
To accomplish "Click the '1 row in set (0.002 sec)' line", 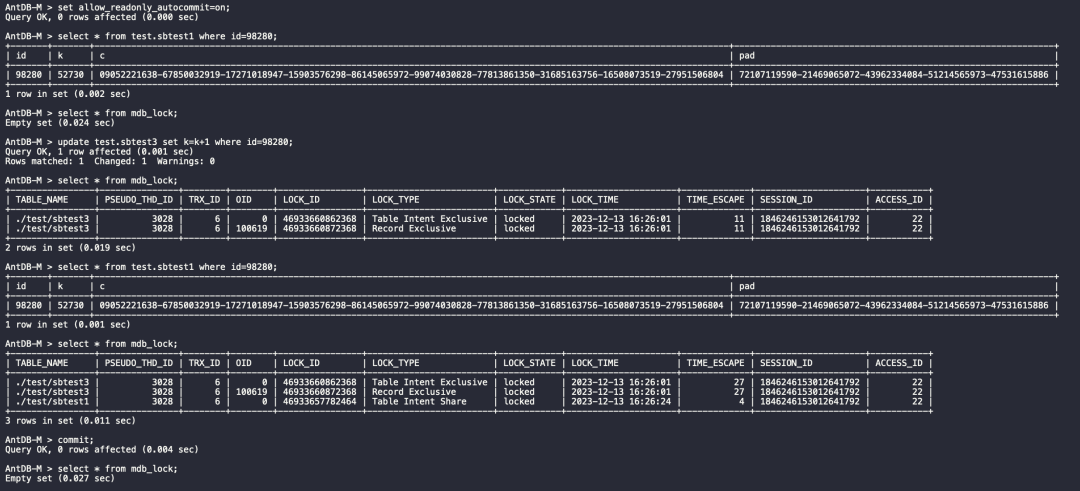I will pos(67,94).
